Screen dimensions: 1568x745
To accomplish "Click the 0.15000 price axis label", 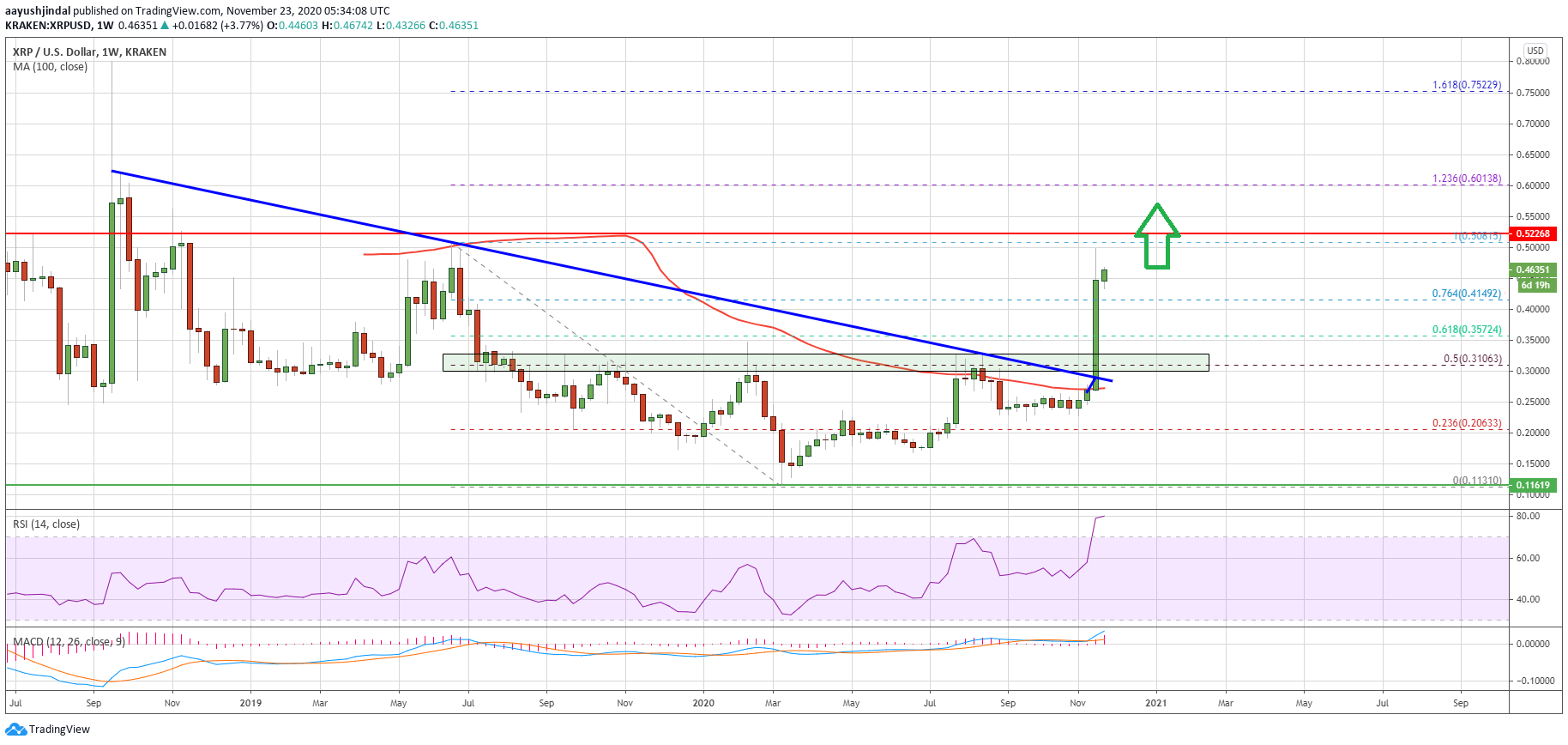I will point(1533,463).
